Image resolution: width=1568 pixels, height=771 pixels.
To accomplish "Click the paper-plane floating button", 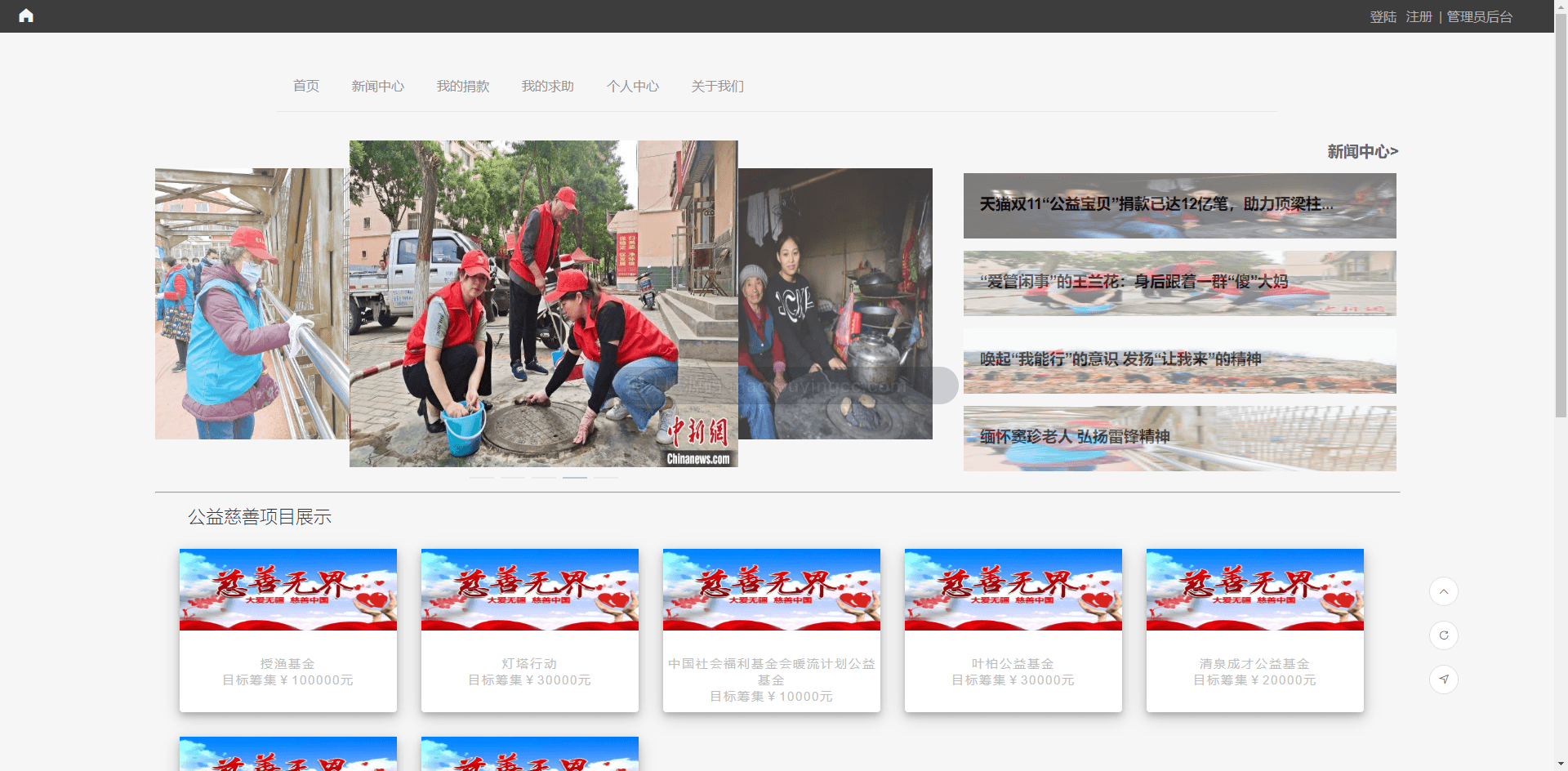I will click(1444, 680).
